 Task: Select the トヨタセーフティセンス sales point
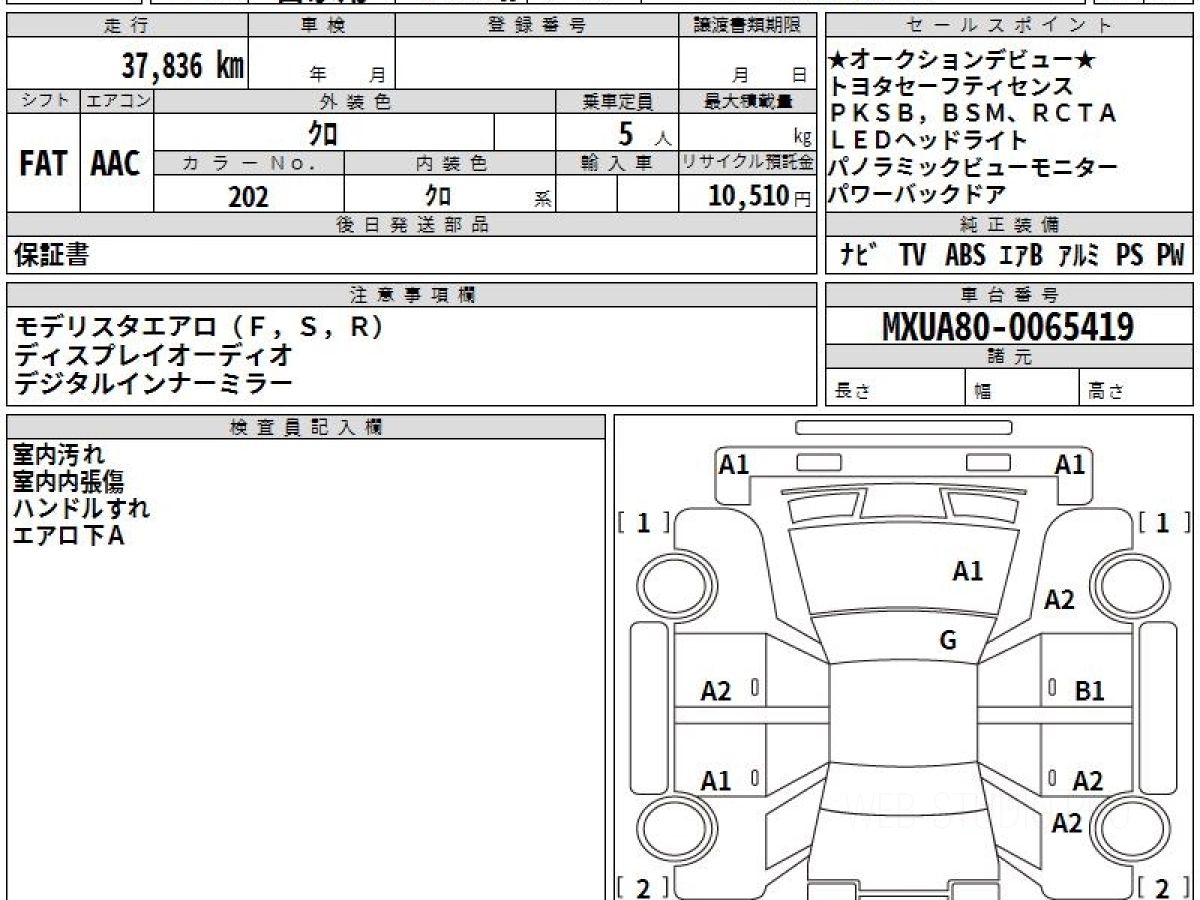tap(951, 87)
